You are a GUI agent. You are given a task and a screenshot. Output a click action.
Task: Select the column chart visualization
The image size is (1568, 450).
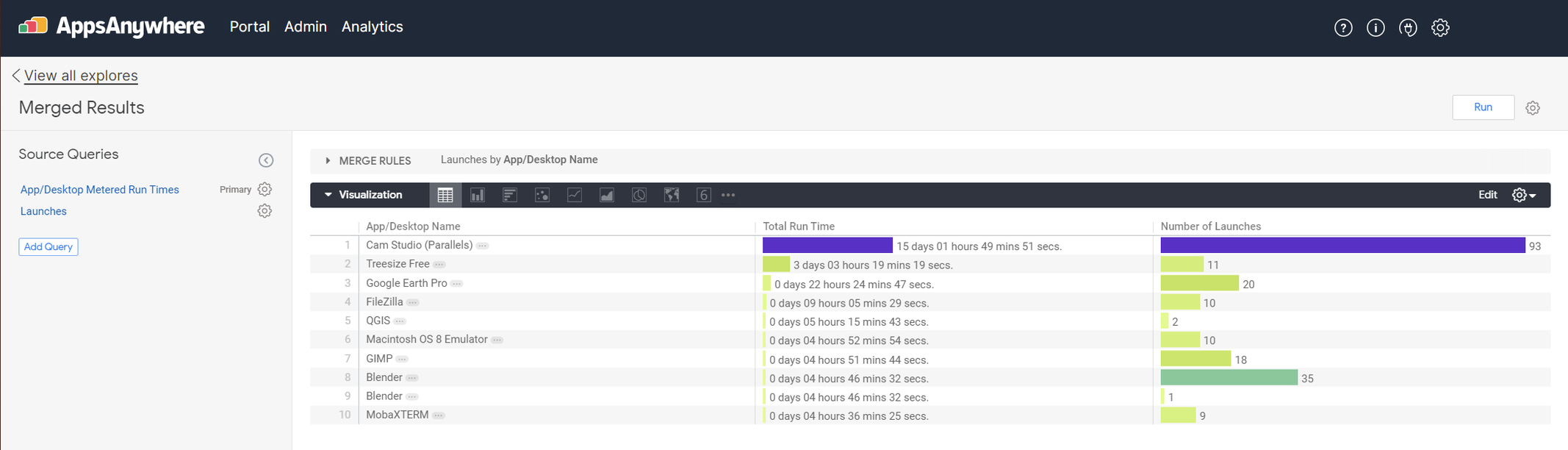point(478,195)
